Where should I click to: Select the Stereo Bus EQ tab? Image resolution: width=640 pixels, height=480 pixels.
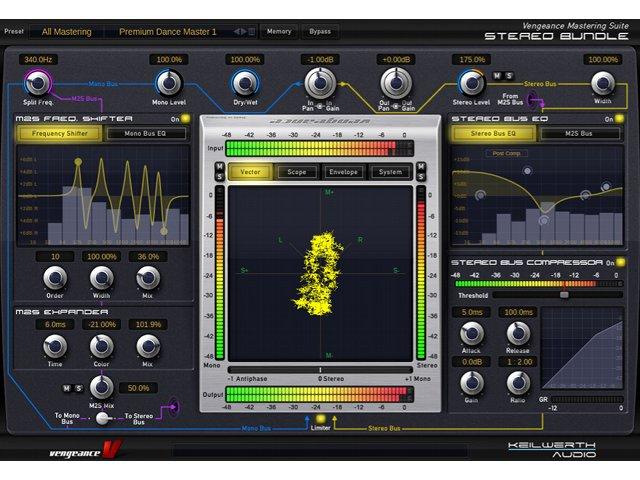(x=493, y=133)
